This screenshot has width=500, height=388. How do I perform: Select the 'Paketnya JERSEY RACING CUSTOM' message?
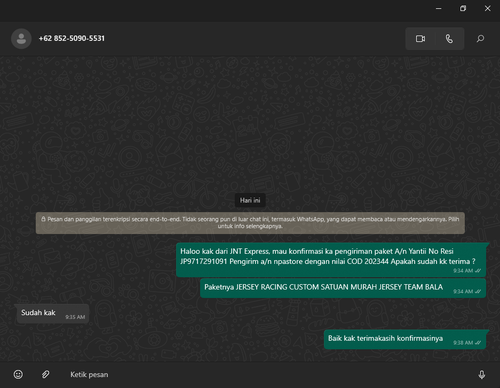[343, 288]
